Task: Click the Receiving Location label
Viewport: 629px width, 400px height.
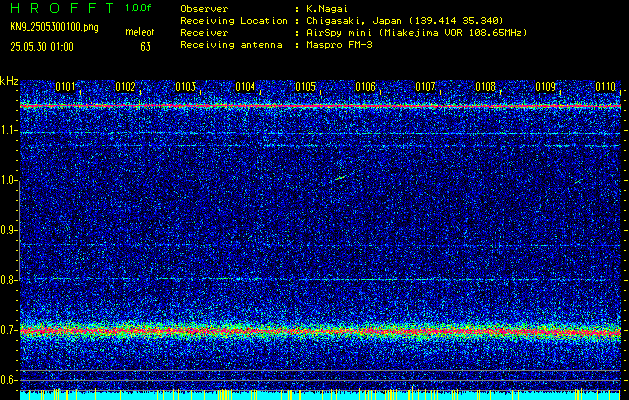Action: tap(234, 21)
